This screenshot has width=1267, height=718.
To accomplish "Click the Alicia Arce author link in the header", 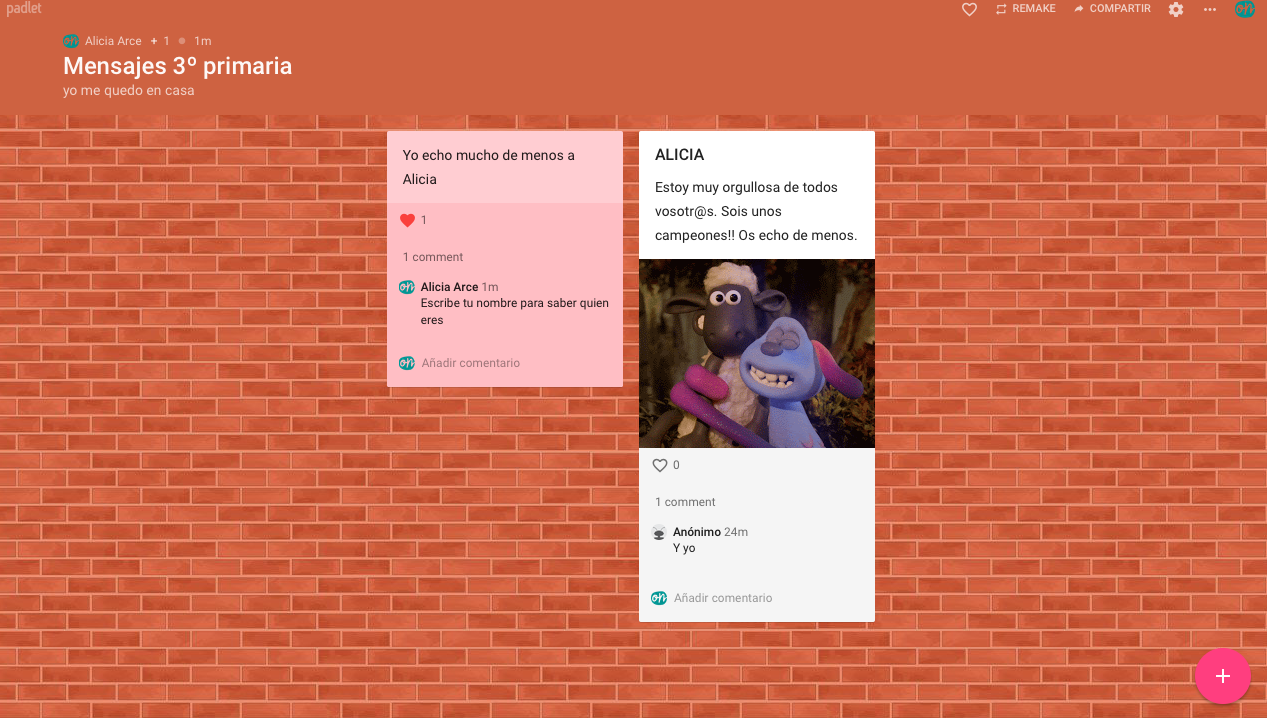I will coord(113,41).
